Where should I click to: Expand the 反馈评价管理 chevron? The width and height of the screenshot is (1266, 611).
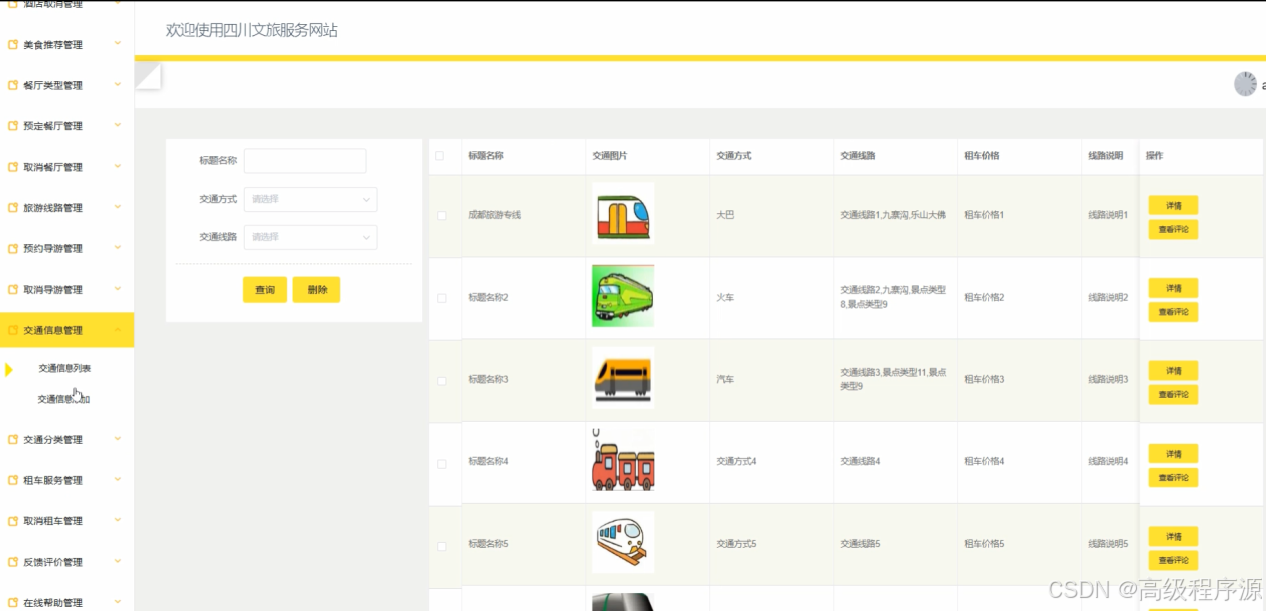tap(118, 561)
